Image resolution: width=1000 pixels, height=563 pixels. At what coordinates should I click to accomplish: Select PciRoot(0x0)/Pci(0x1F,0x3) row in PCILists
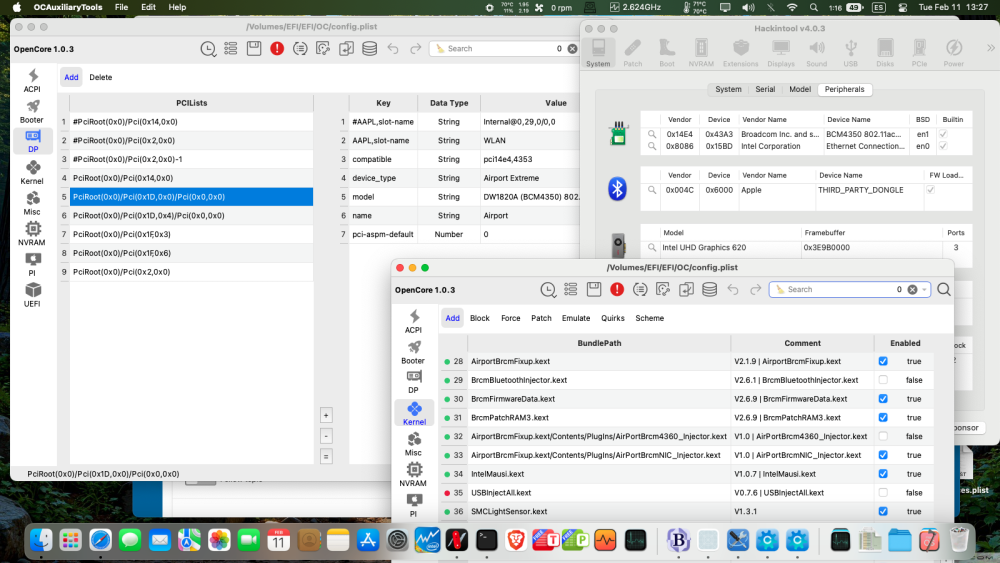[x=191, y=234]
